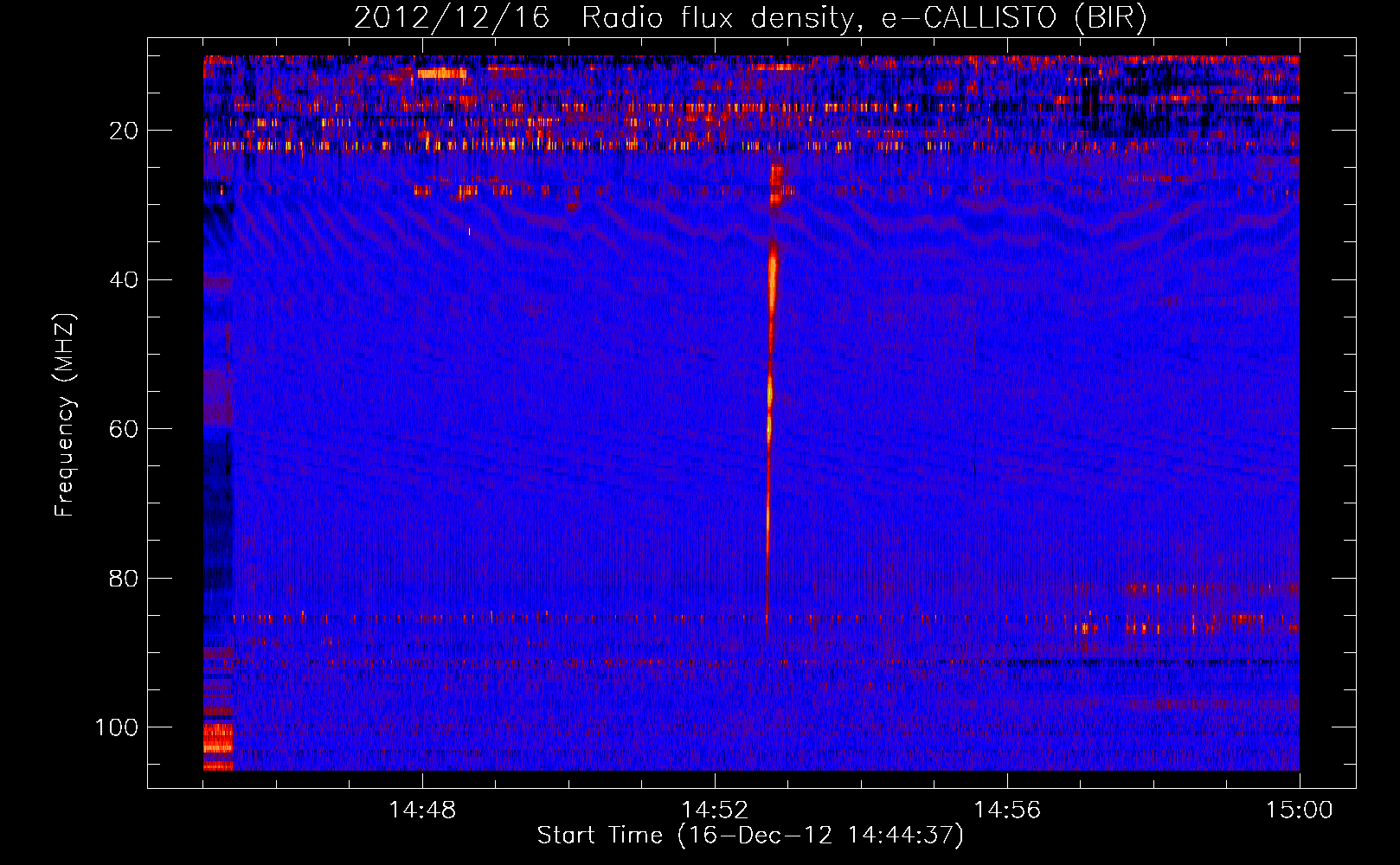The height and width of the screenshot is (865, 1400).
Task: Click the 14:52 time axis label
Action: click(715, 811)
